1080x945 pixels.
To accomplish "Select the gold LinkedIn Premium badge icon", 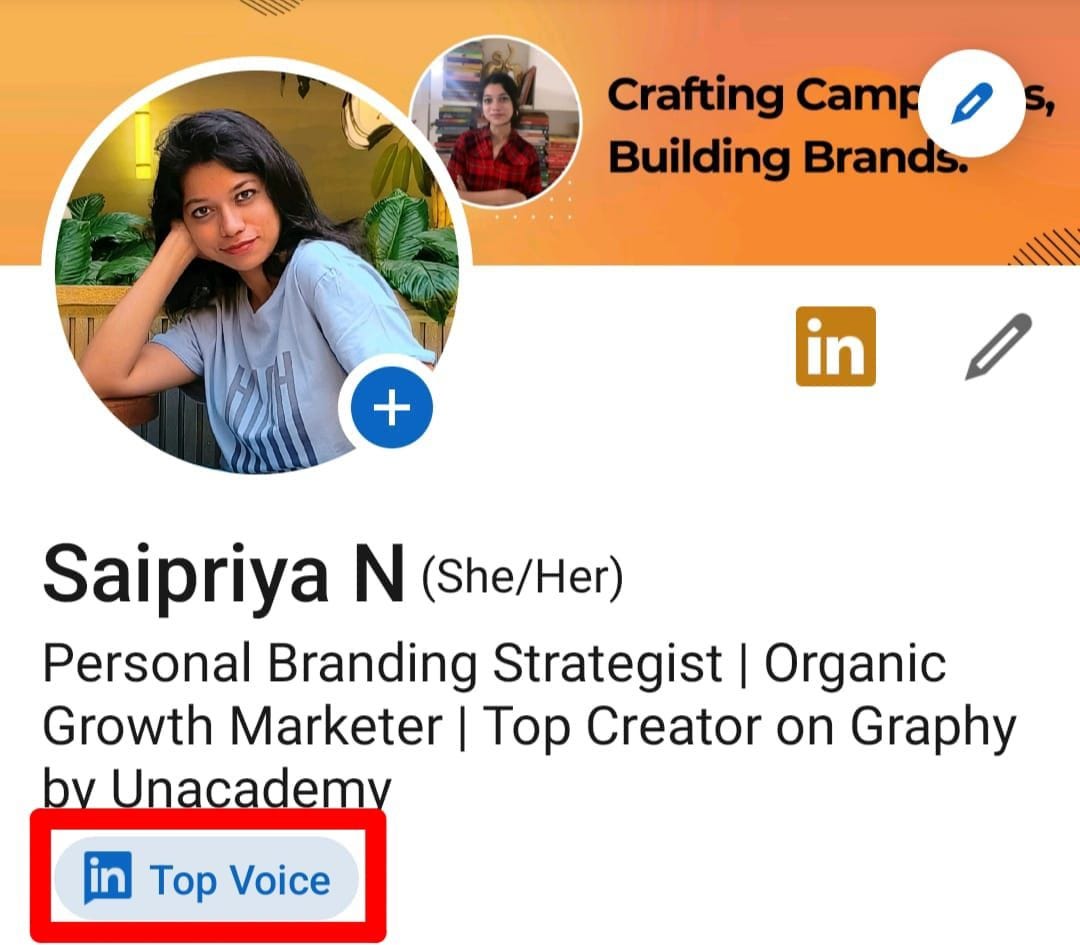I will (836, 348).
